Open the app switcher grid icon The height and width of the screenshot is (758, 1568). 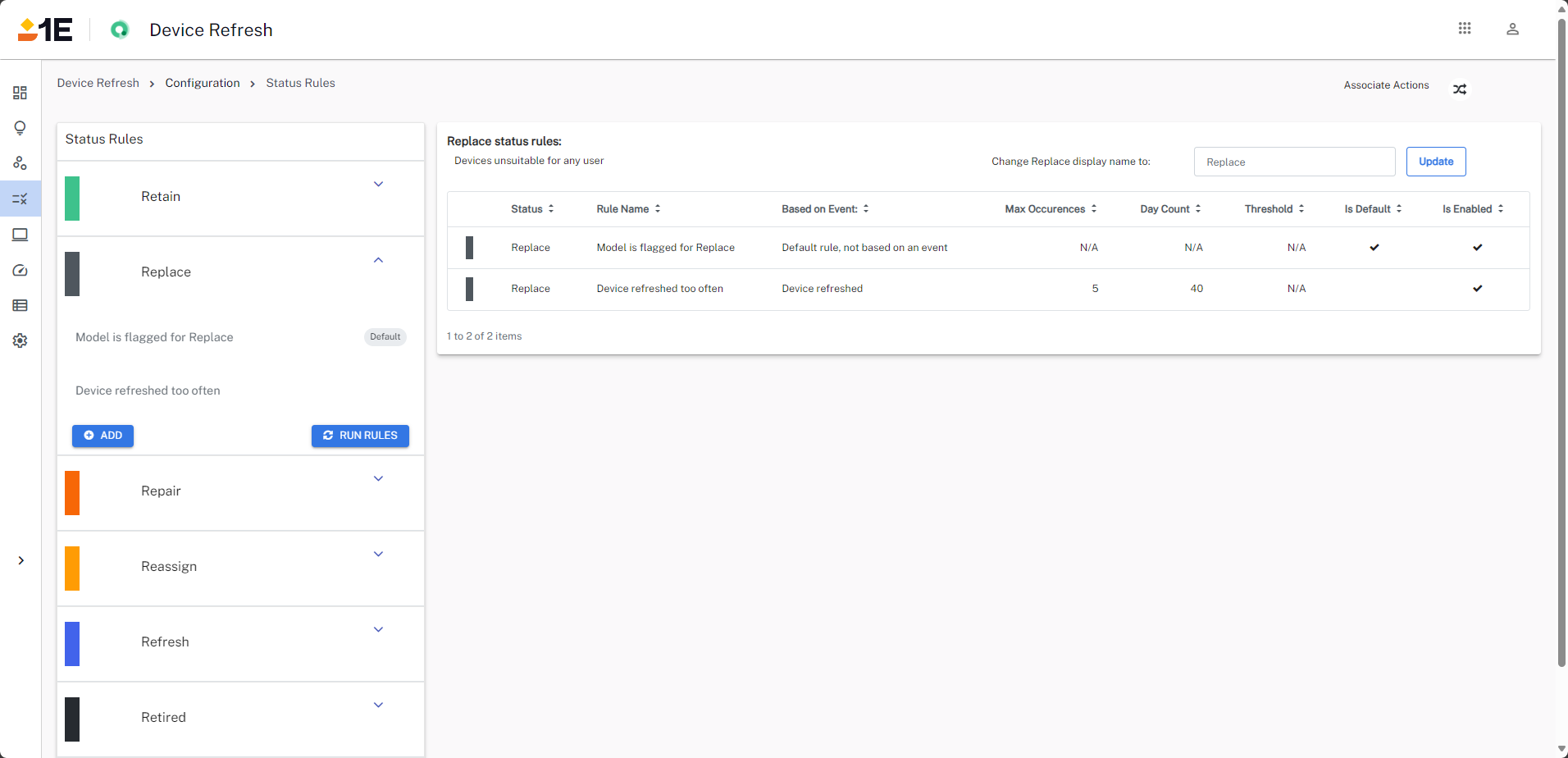coord(1465,29)
